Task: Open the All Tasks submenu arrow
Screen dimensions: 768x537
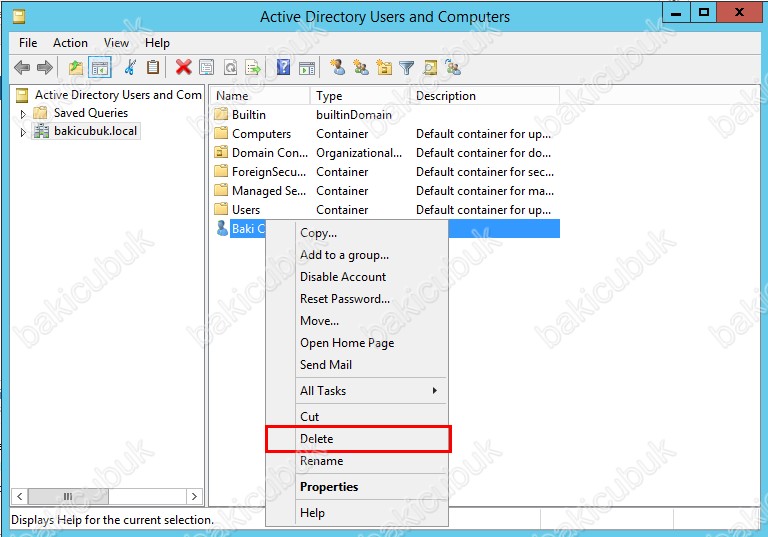Action: click(434, 391)
